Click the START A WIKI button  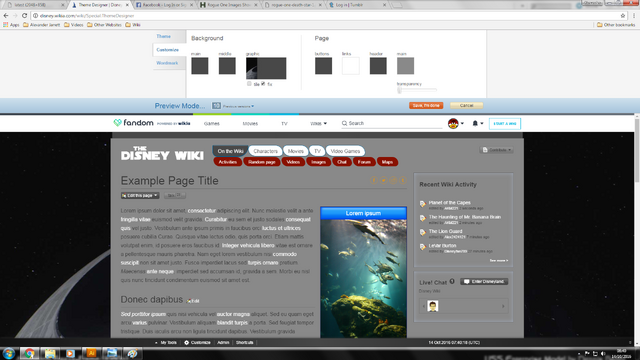click(505, 123)
